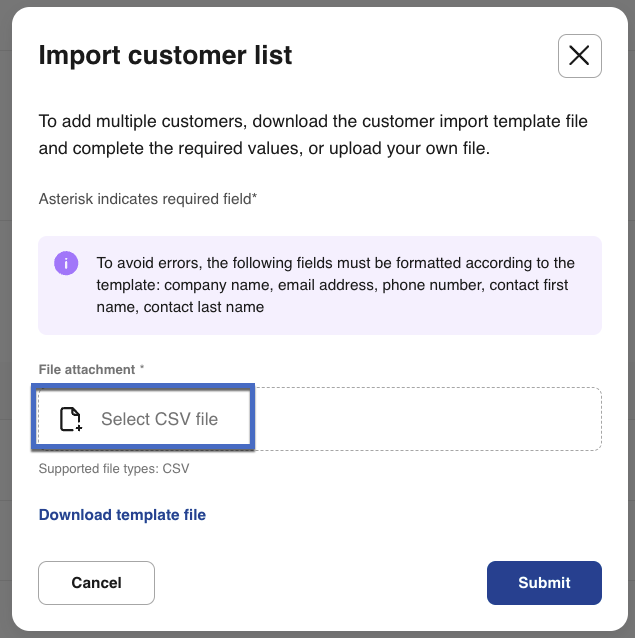Click the file-plus icon in attachment field

[70, 419]
